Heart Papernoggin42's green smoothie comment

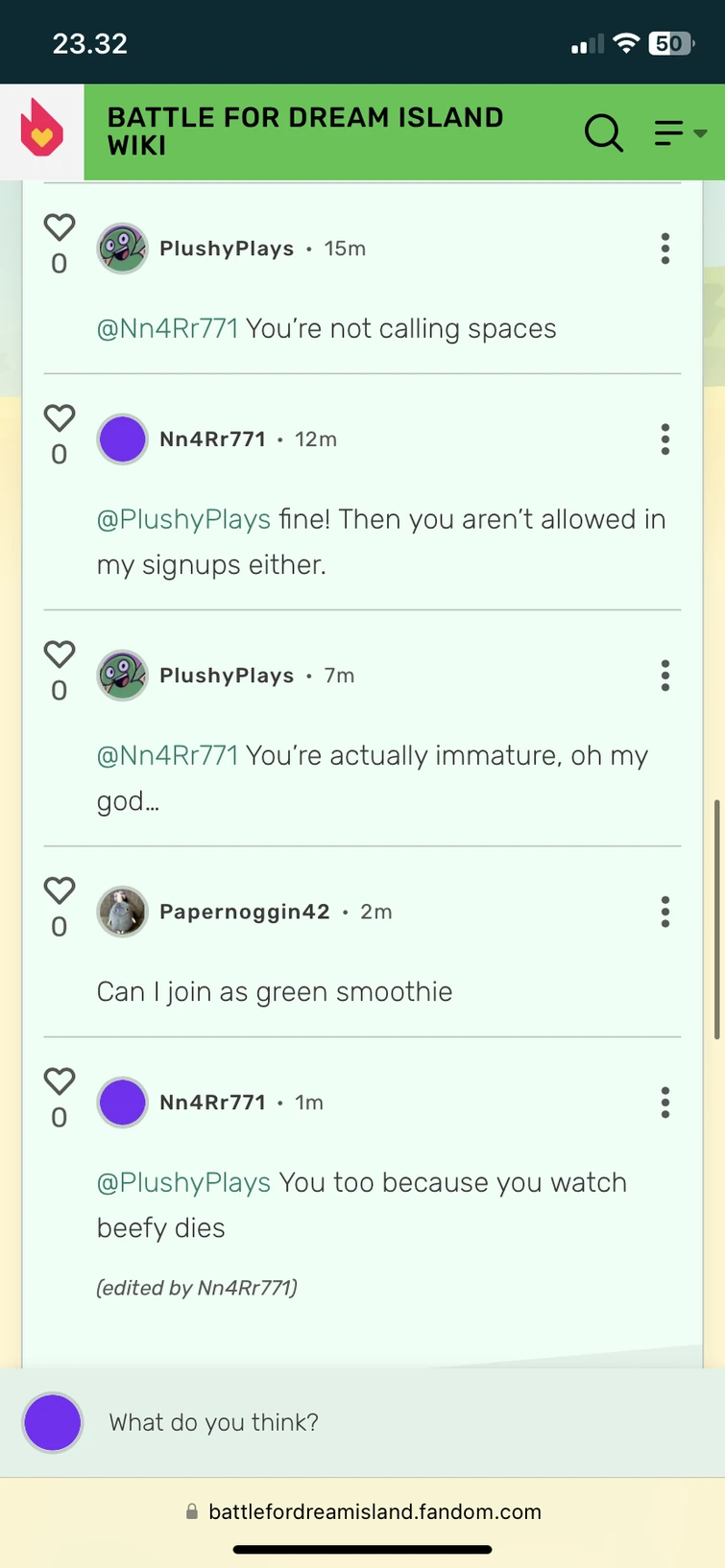[x=60, y=891]
